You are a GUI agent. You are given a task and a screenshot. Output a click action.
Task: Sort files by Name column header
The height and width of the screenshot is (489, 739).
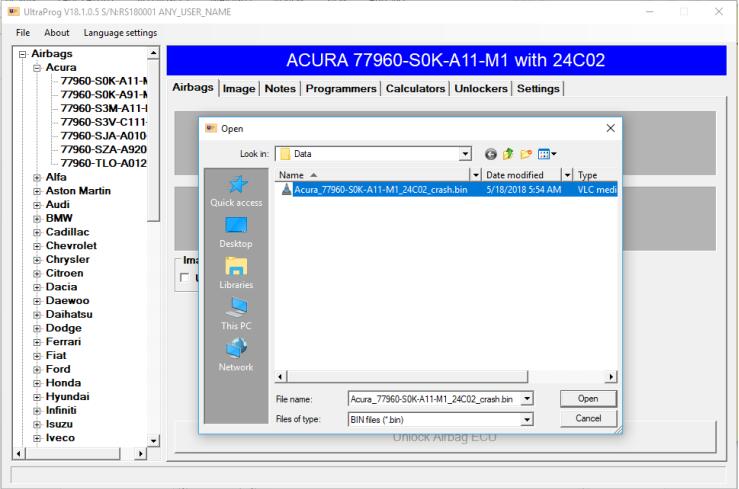pyautogui.click(x=372, y=175)
